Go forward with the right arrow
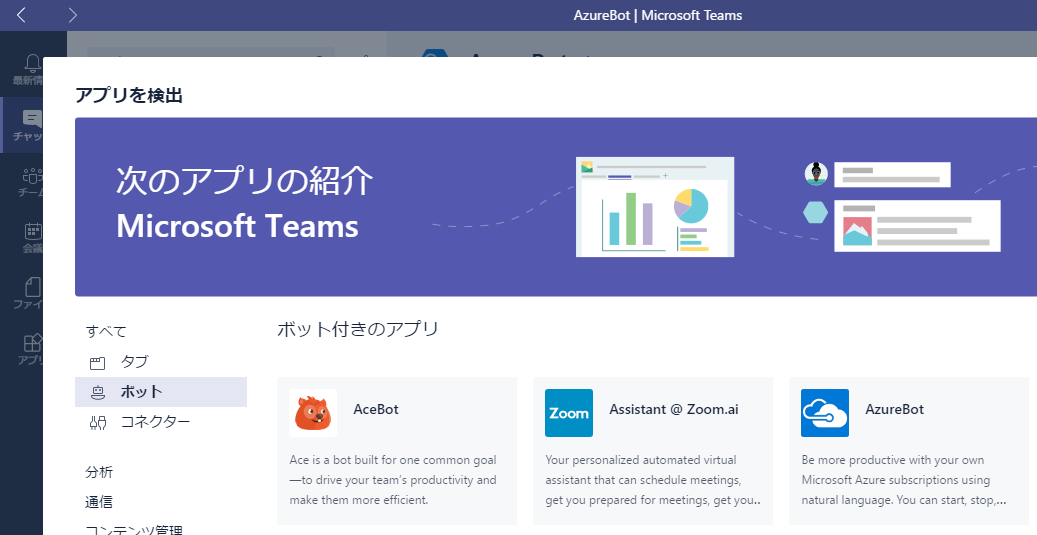Viewport: 1037px width, 535px height. click(x=73, y=15)
